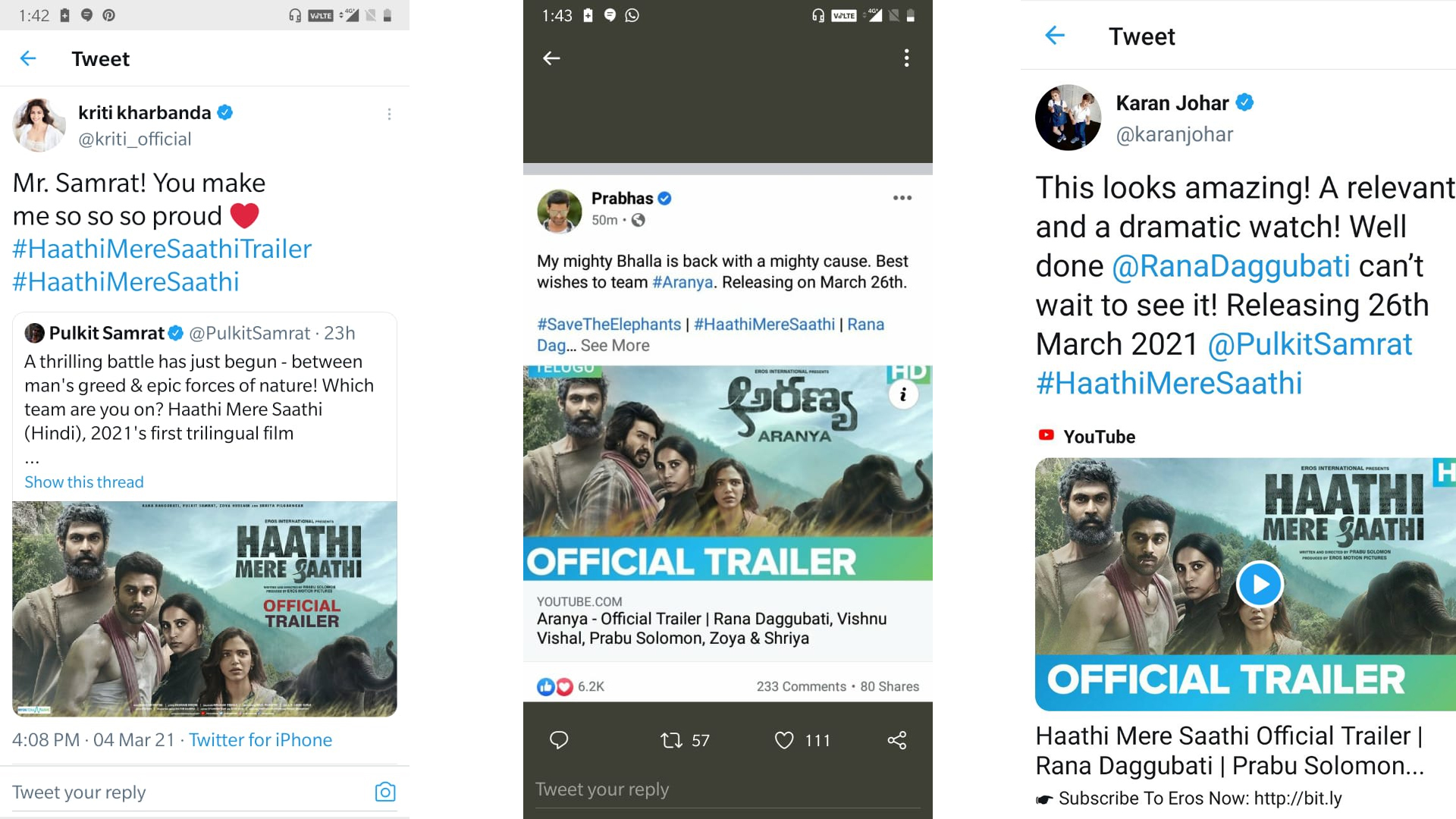1456x819 pixels.
Task: Tap heart like icon with 111
Action: coord(784,740)
